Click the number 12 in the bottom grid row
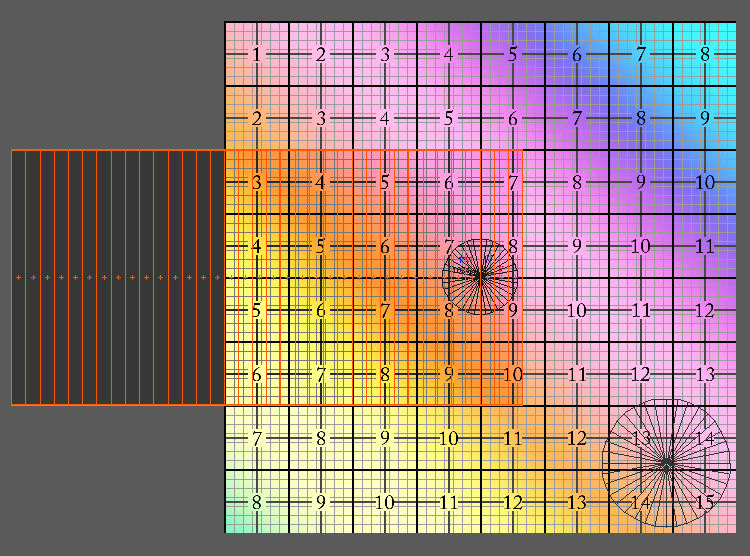 (x=513, y=502)
